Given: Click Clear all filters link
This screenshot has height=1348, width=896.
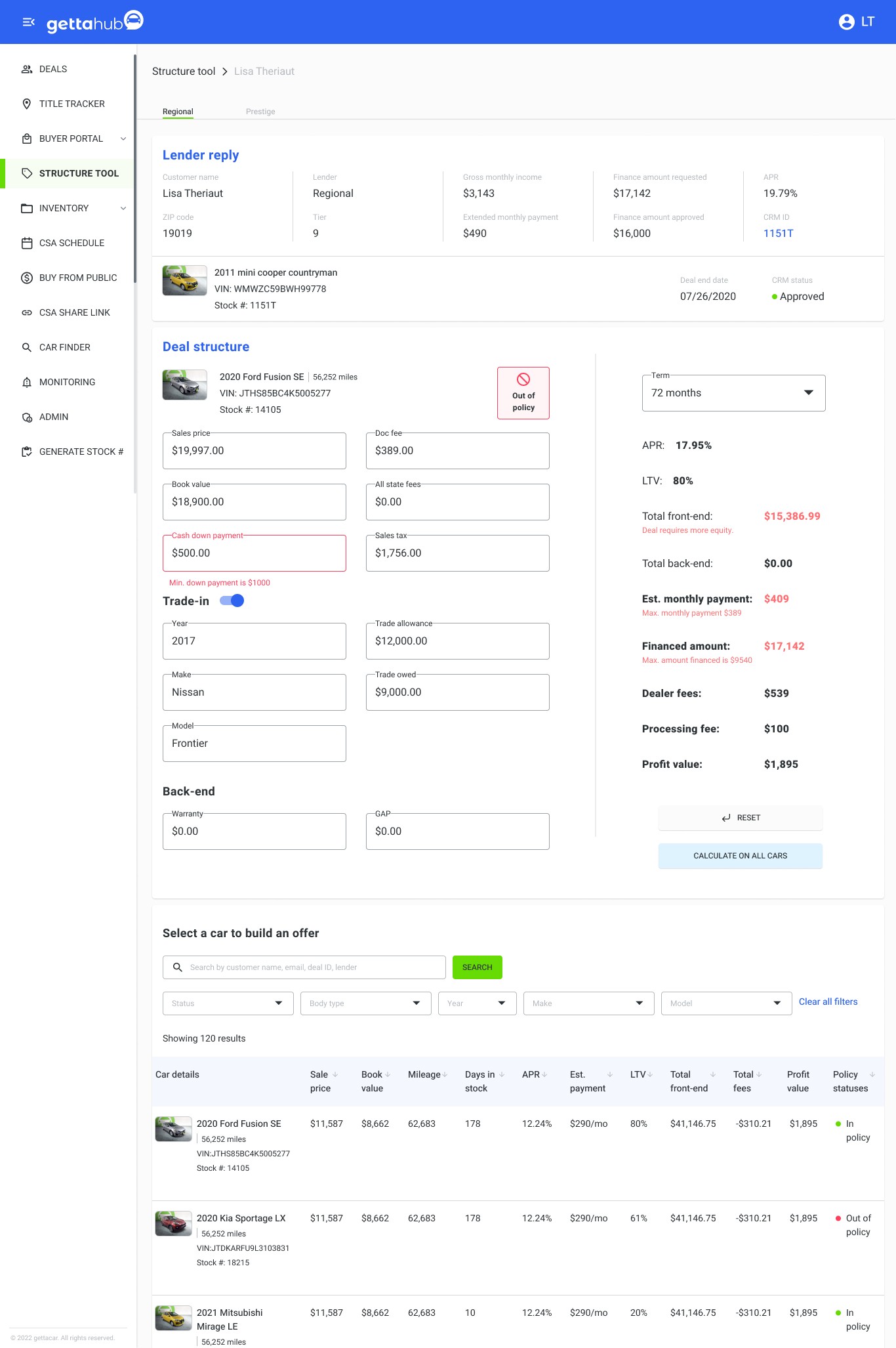Looking at the screenshot, I should click(x=828, y=1001).
